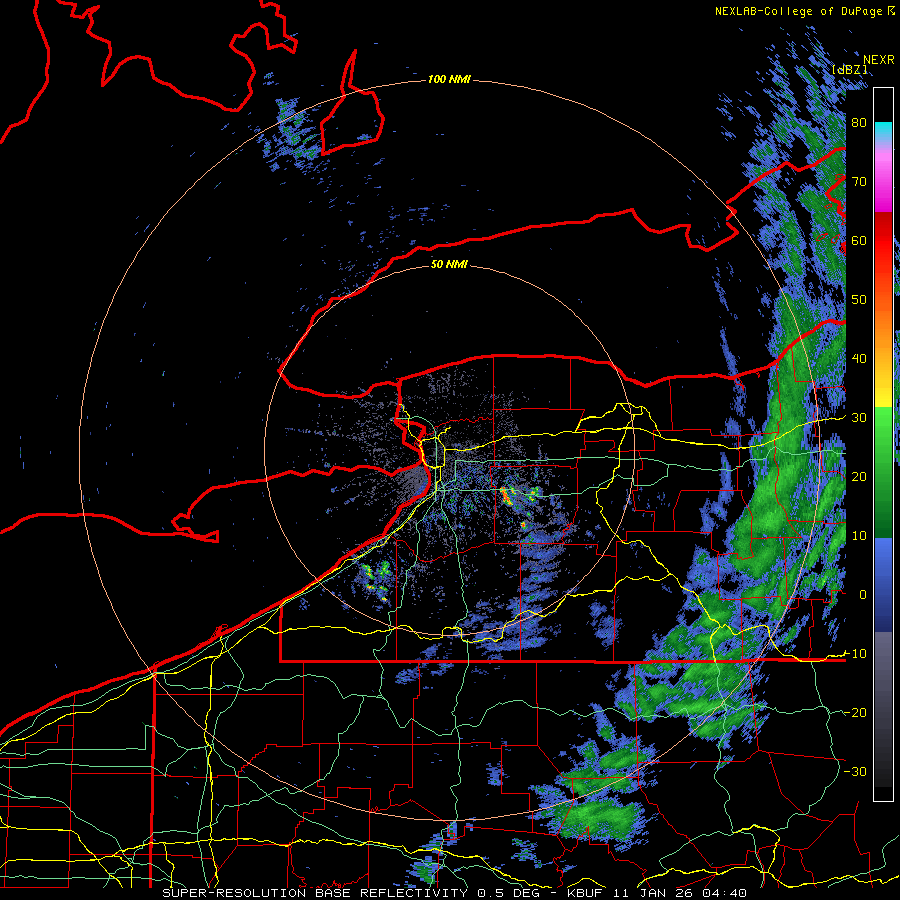
Task: Click the "50 NMI" range ring label
Action: (x=449, y=265)
